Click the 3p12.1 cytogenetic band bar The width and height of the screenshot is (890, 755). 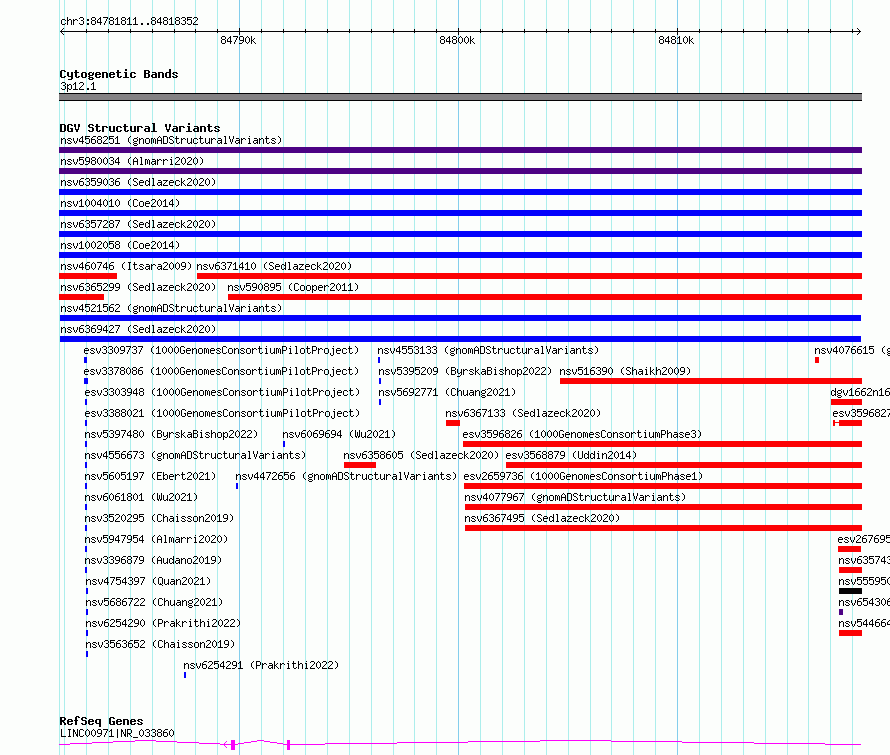coord(460,97)
